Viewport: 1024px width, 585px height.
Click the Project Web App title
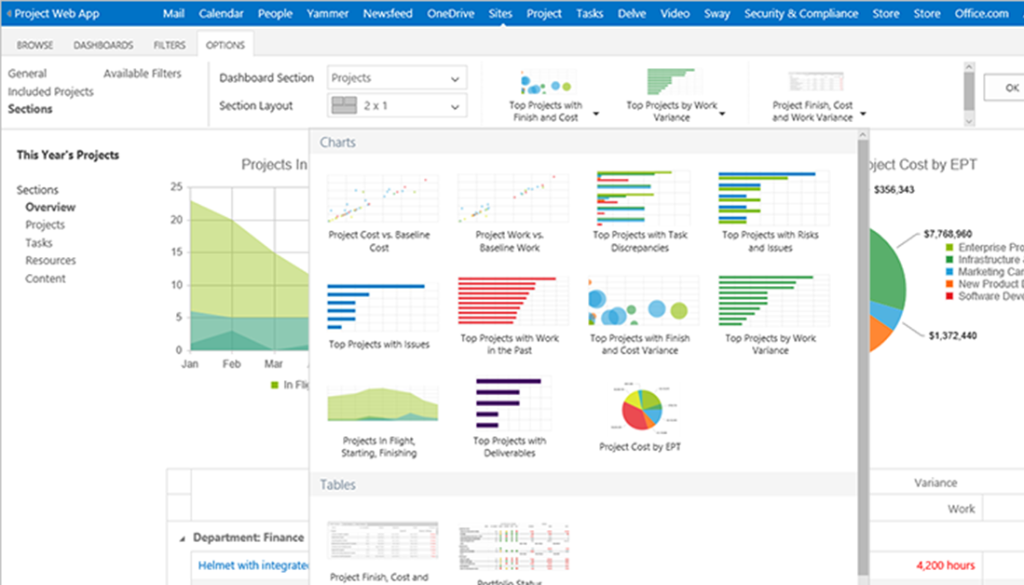coord(57,13)
